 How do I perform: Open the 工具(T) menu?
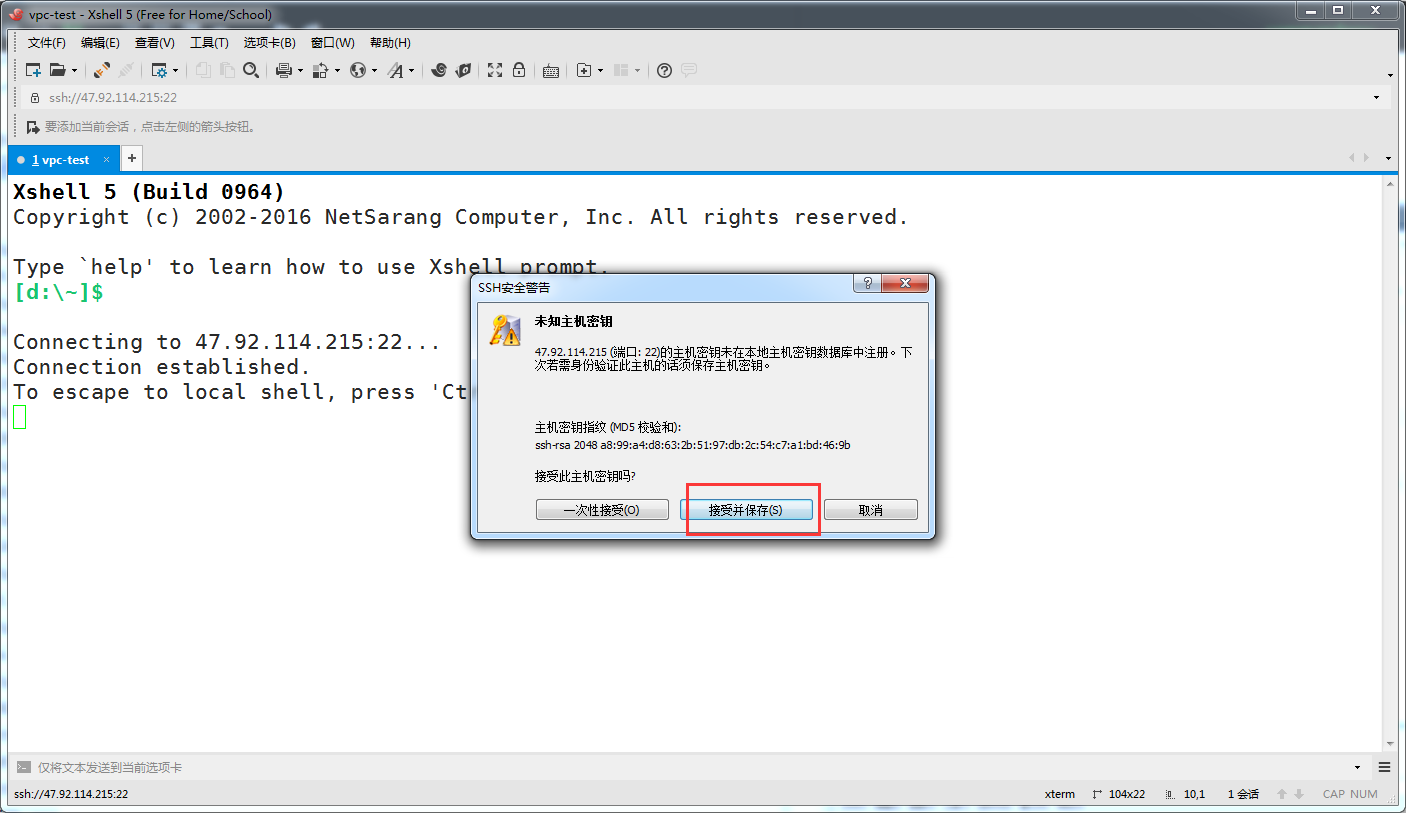(x=208, y=42)
